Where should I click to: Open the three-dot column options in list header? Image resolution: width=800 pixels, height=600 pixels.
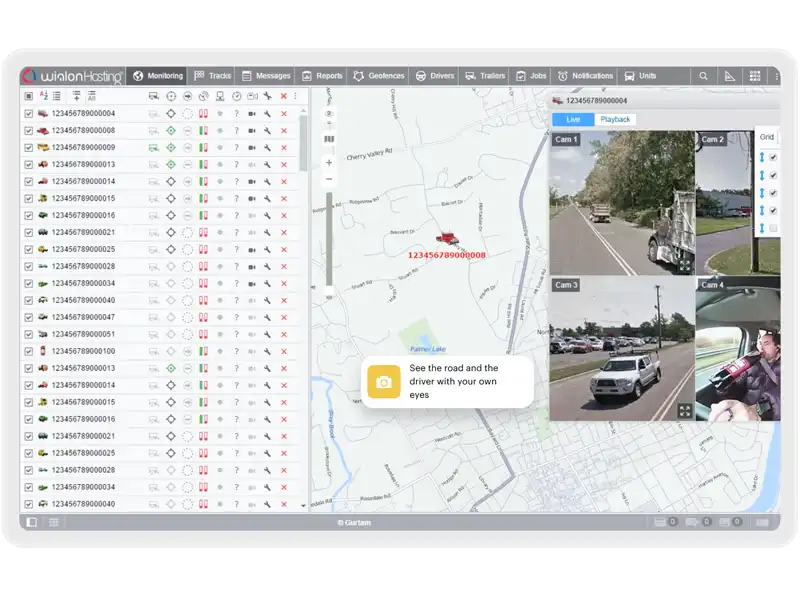click(x=295, y=95)
